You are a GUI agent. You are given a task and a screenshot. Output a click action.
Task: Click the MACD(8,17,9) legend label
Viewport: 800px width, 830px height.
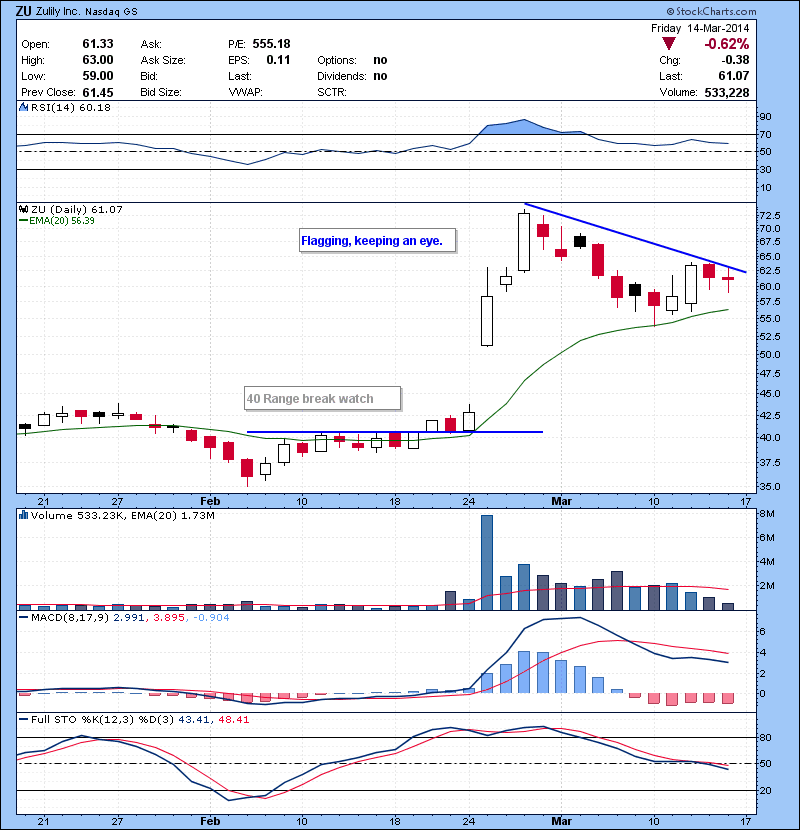point(69,617)
